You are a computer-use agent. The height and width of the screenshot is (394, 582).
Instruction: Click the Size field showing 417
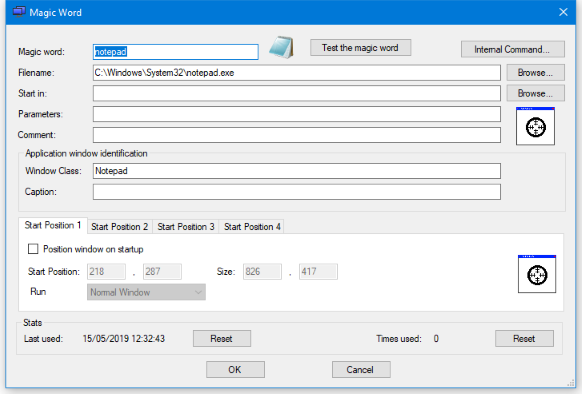(318, 271)
